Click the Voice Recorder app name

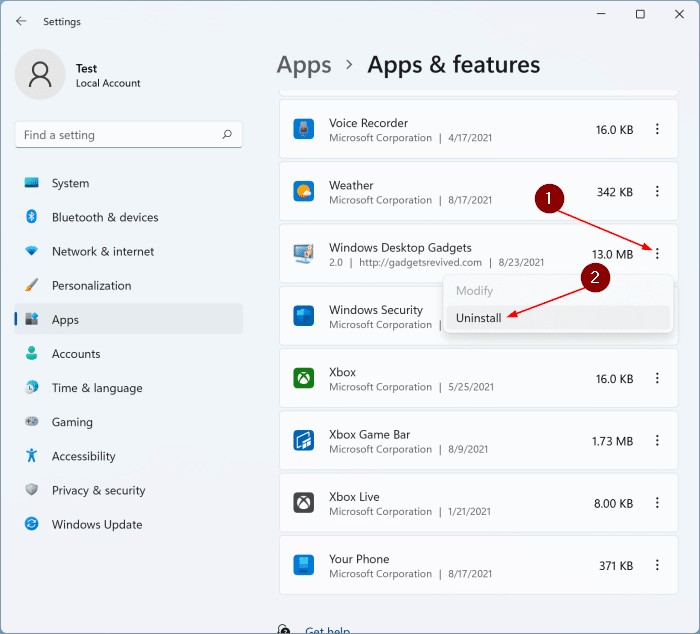click(368, 123)
